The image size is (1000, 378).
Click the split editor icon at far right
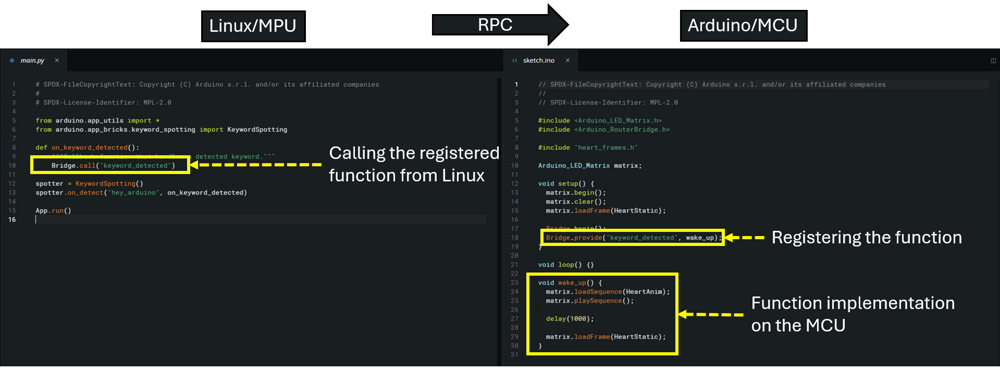993,61
